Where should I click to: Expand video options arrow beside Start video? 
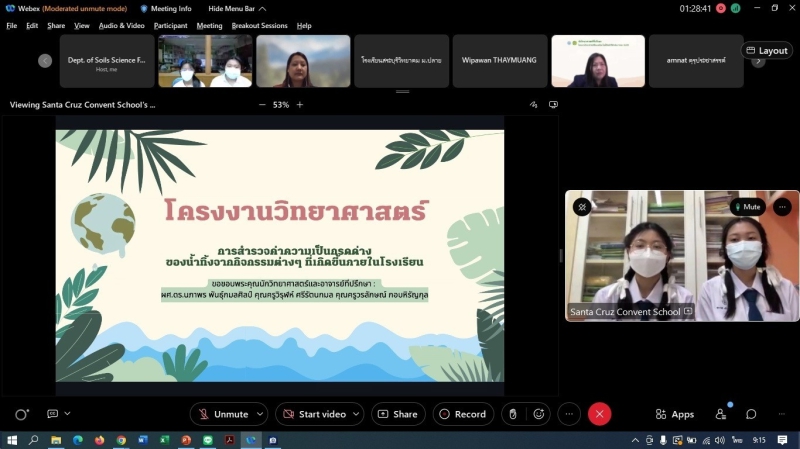pyautogui.click(x=357, y=414)
